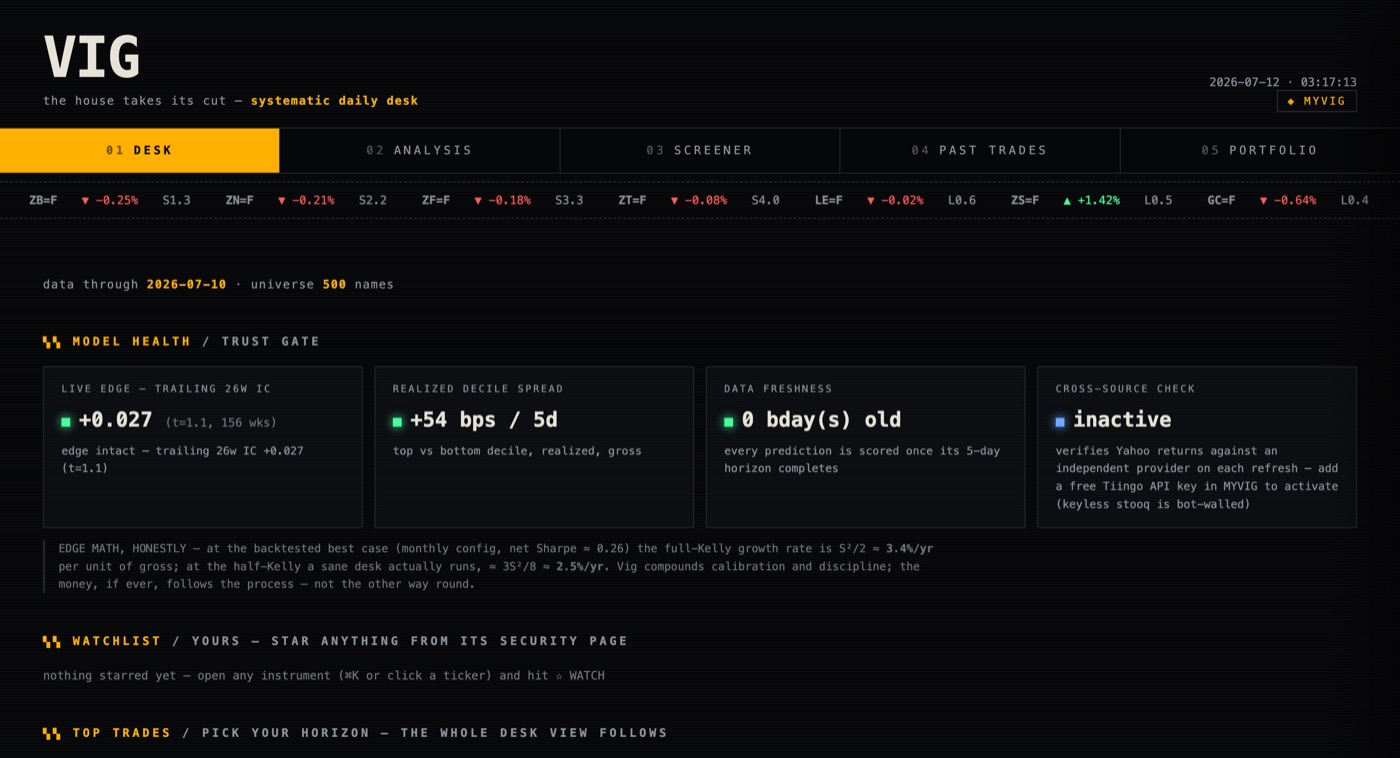Select the 04 PAST TRADES tab
Screen dimensions: 1400x758
pos(980,150)
